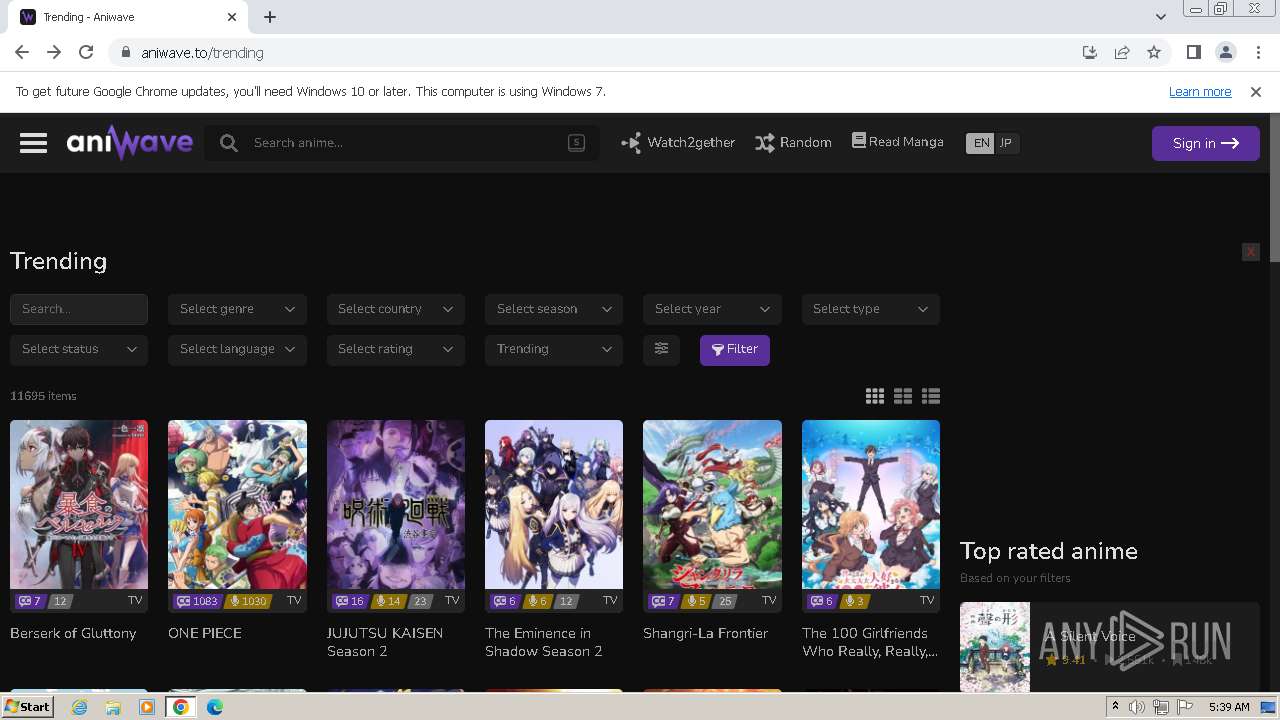Dismiss the Chrome update notification
Screen dimensions: 1280x720
[x=1256, y=91]
